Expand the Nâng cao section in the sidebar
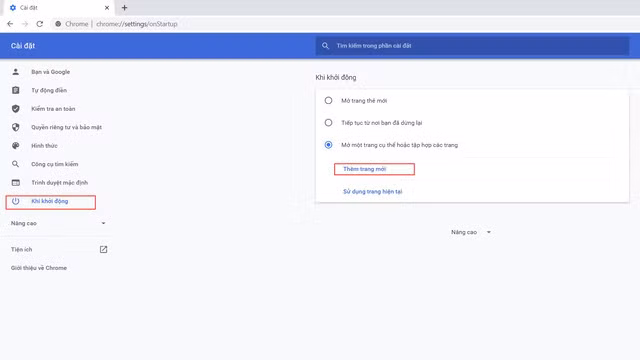This screenshot has height=360, width=640. tap(58, 223)
